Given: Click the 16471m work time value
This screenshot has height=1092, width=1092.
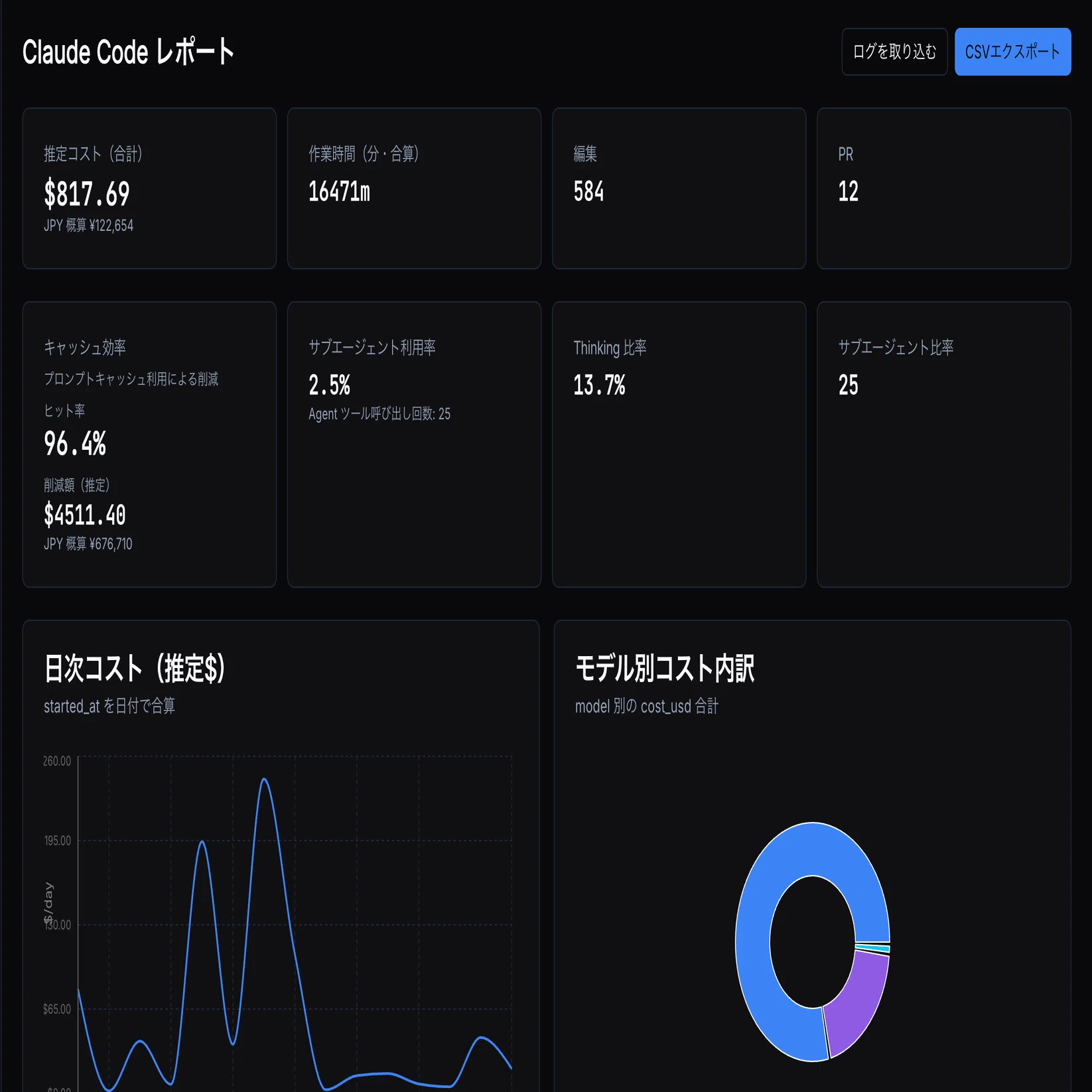Looking at the screenshot, I should (x=339, y=192).
